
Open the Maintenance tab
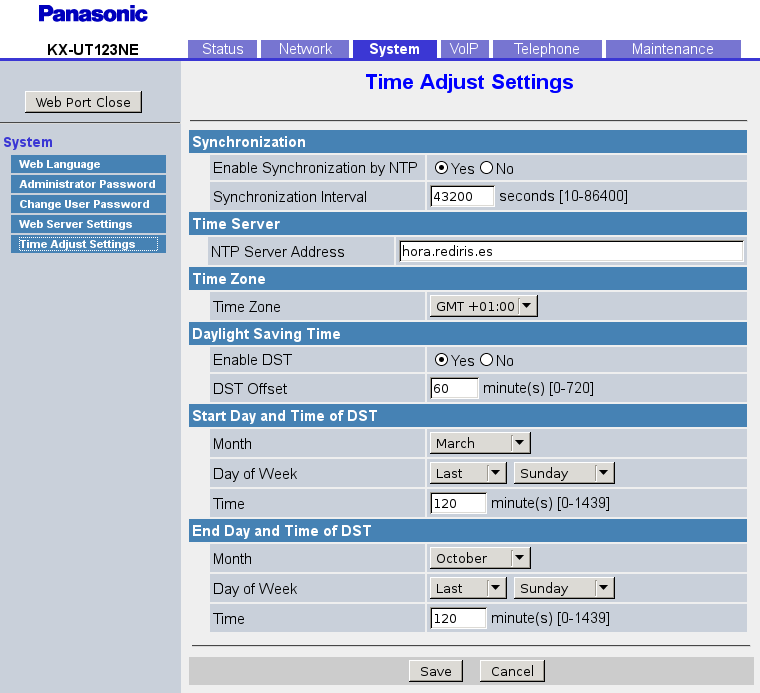pyautogui.click(x=672, y=49)
